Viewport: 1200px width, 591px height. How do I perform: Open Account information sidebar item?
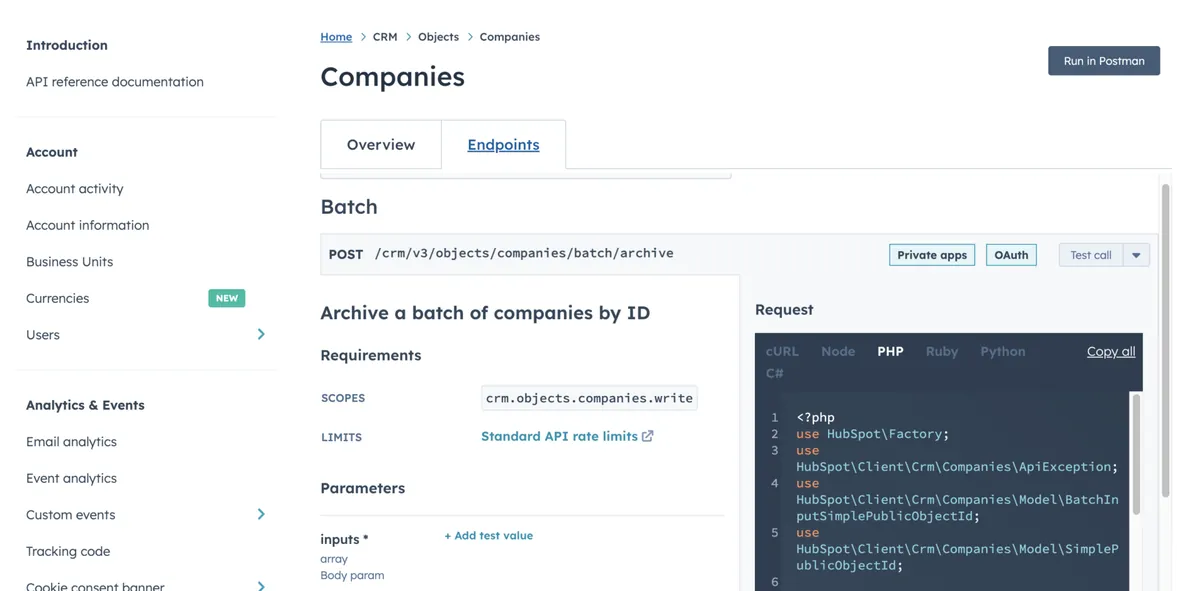coord(88,225)
